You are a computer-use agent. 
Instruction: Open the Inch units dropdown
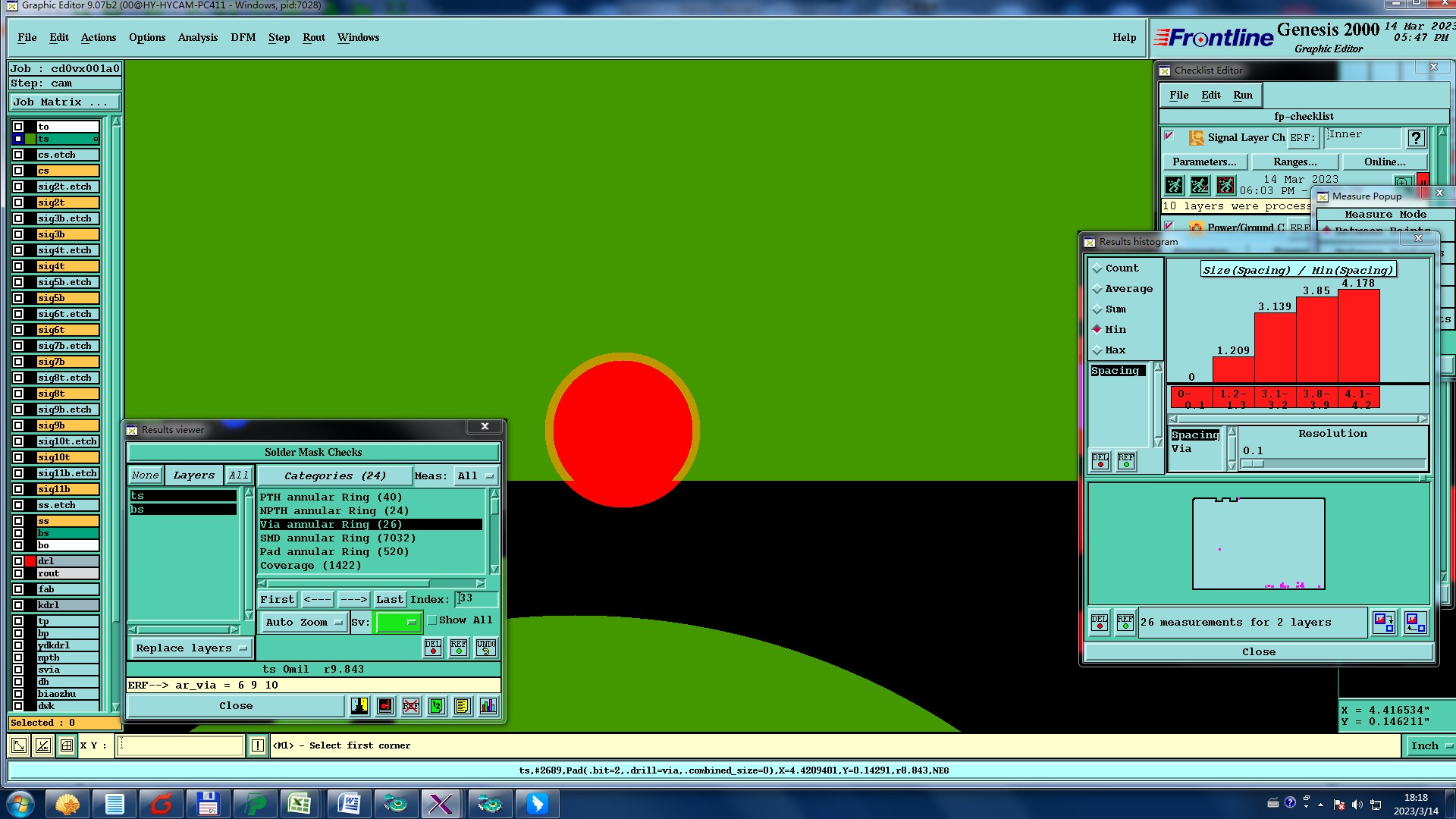[x=1430, y=746]
